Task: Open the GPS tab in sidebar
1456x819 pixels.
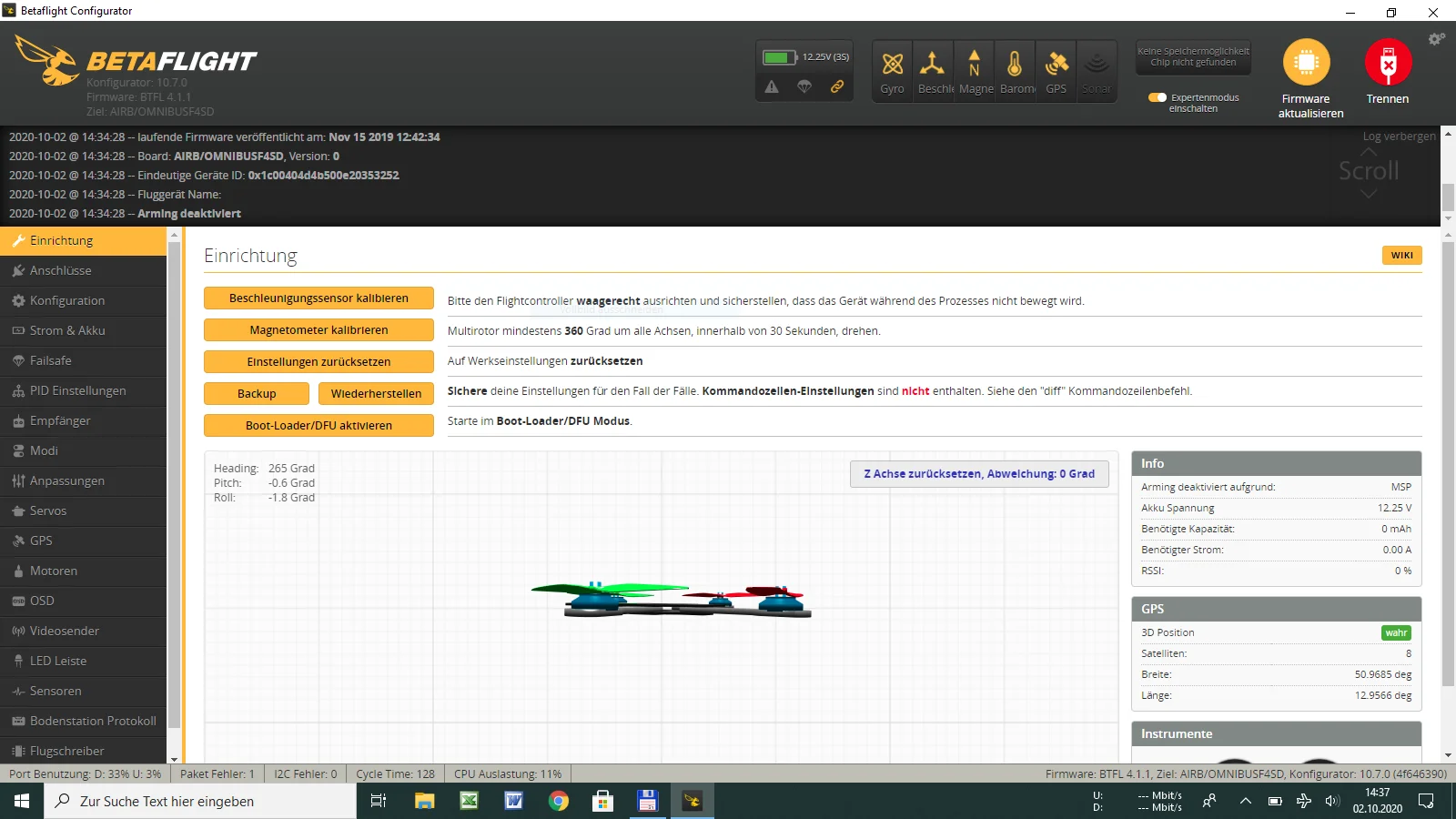Action: (x=83, y=541)
